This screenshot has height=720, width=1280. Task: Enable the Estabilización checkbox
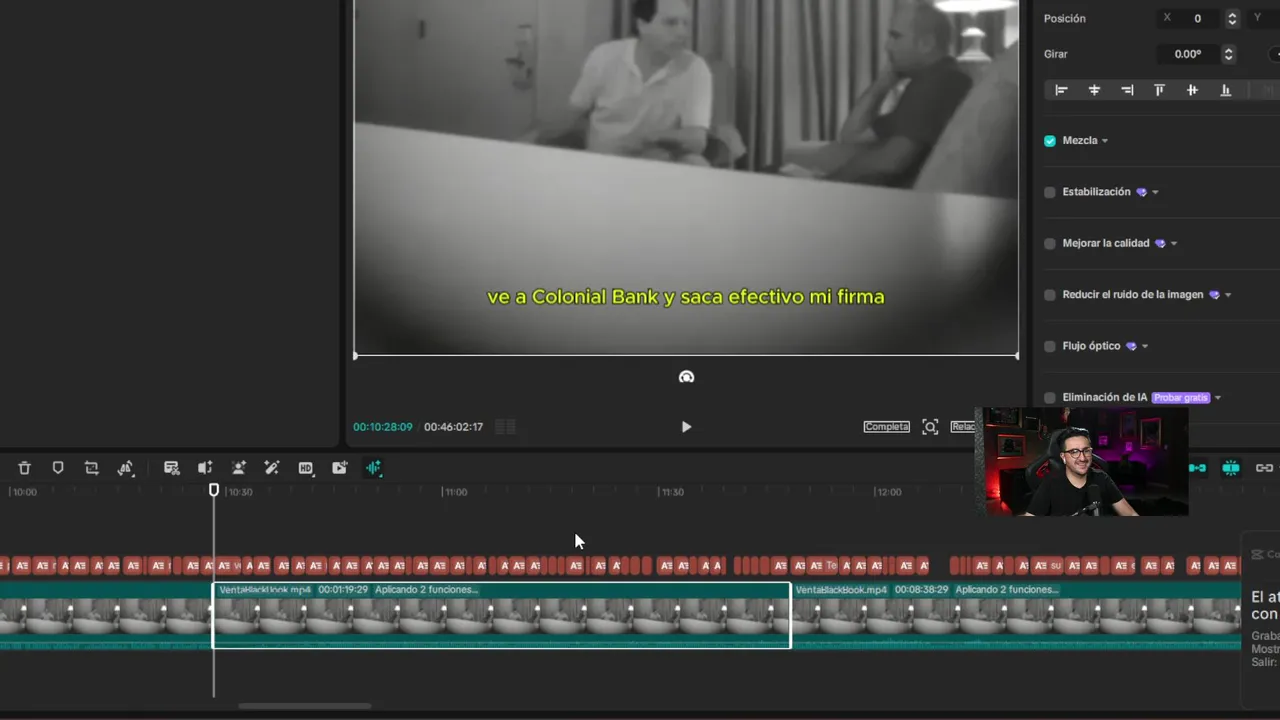tap(1050, 192)
